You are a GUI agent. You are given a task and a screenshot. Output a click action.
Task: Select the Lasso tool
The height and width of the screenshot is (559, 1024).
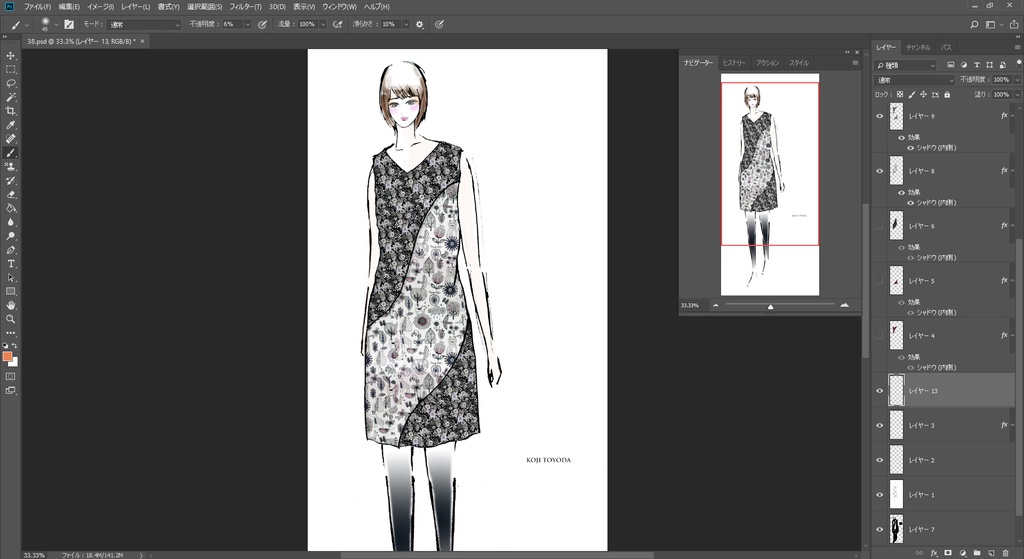pyautogui.click(x=11, y=84)
